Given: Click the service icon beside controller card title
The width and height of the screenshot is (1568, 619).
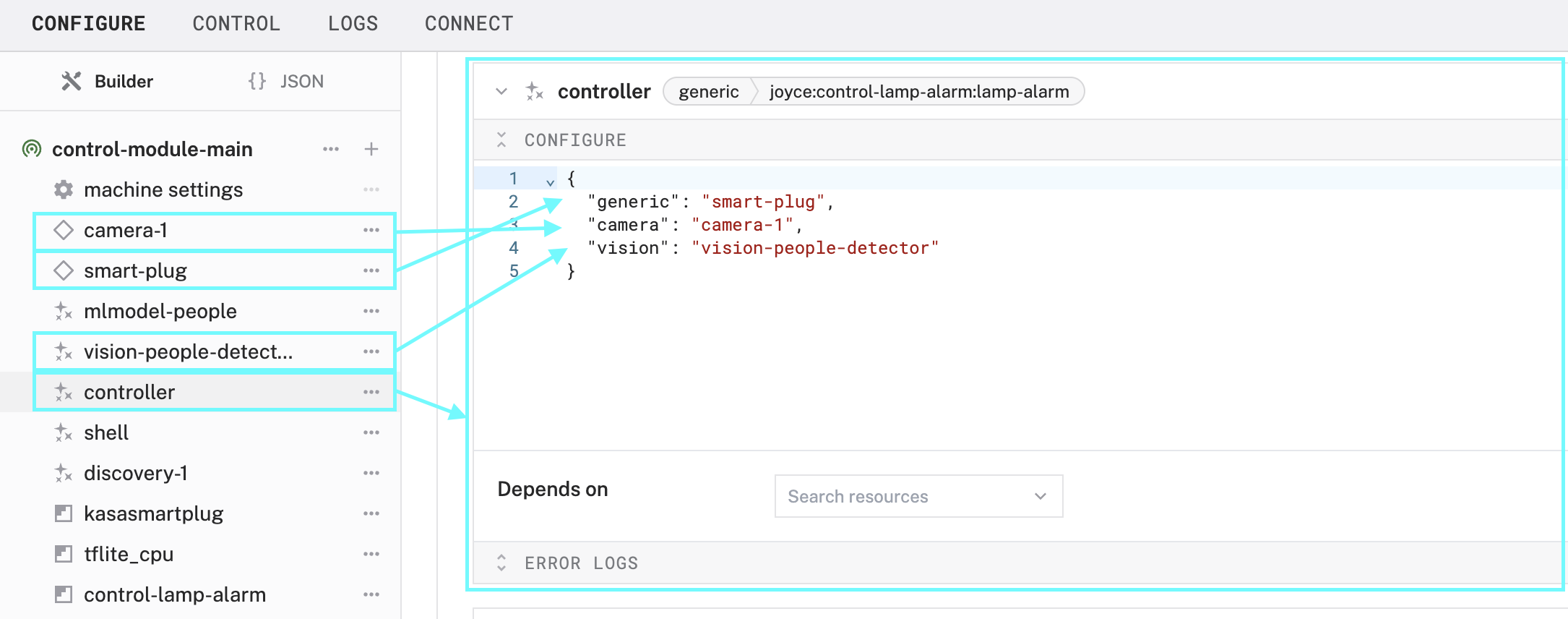Looking at the screenshot, I should [x=535, y=91].
